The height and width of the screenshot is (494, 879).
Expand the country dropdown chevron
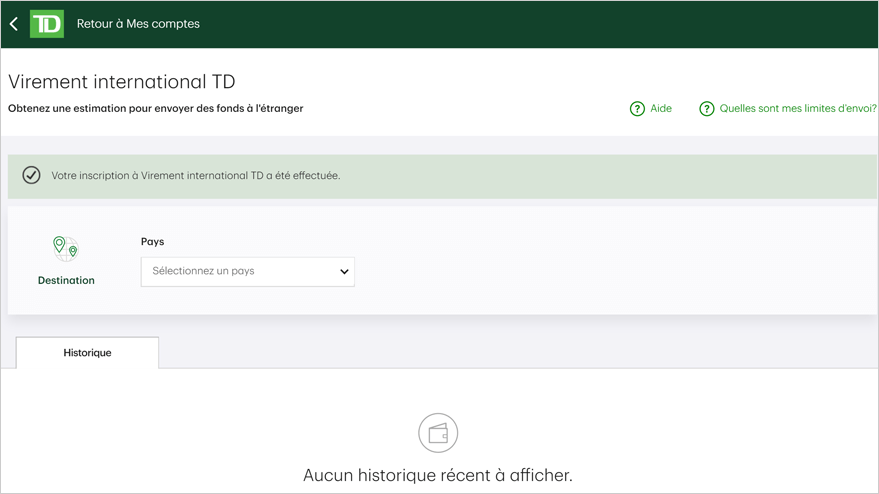tap(344, 271)
